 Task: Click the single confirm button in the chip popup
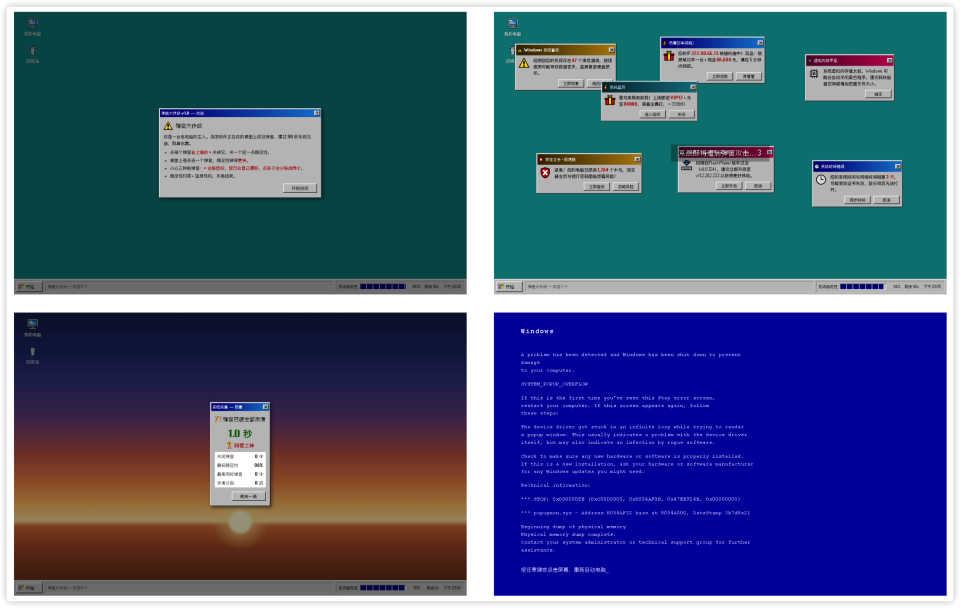click(x=879, y=94)
